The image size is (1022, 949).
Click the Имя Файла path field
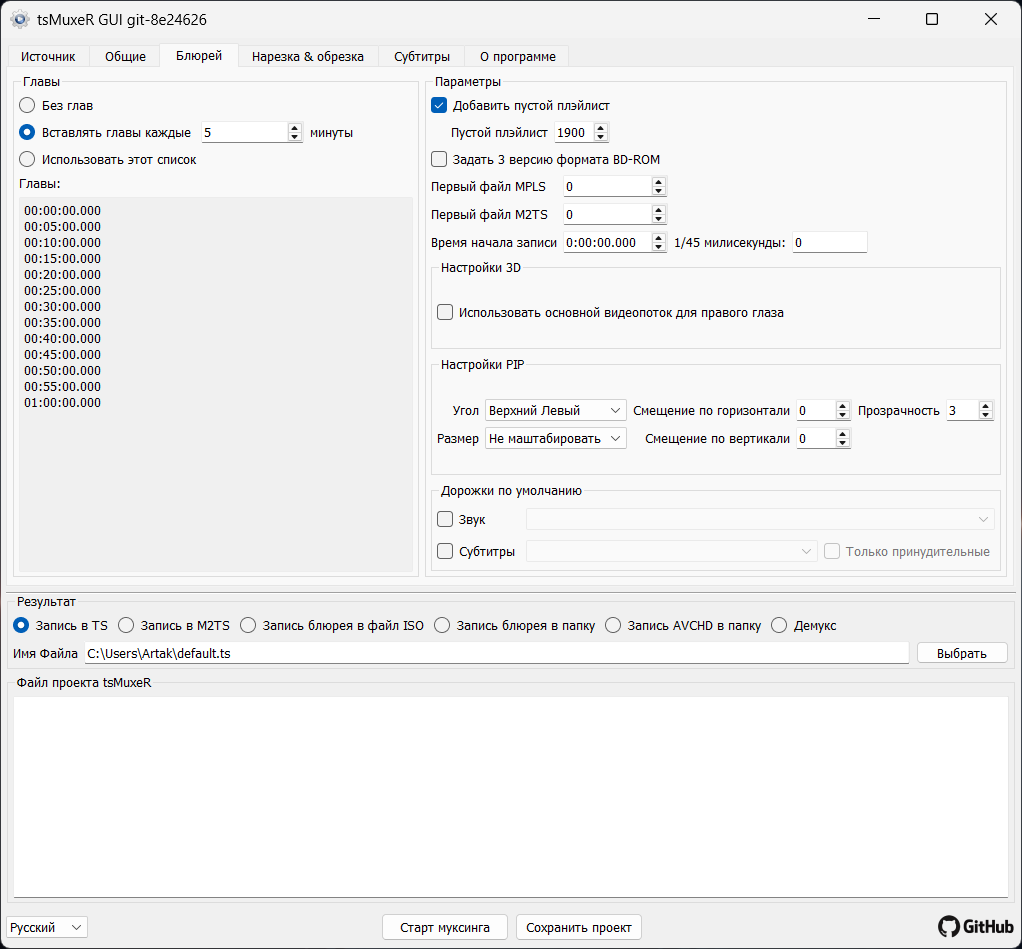497,653
